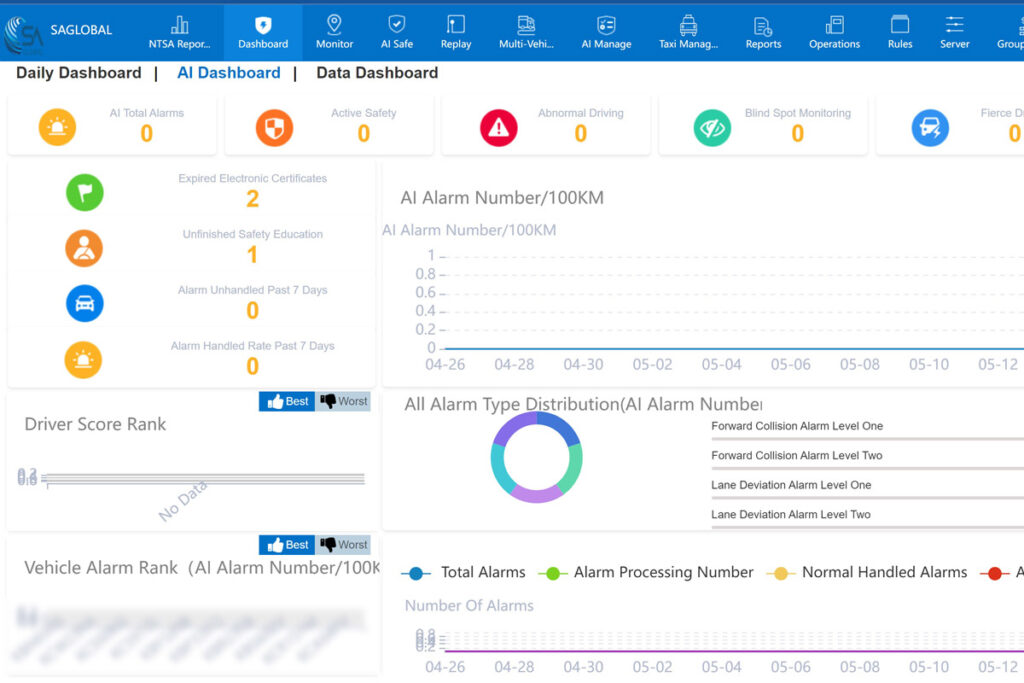The image size is (1024, 683).
Task: Open the Replay icon
Action: pyautogui.click(x=456, y=25)
